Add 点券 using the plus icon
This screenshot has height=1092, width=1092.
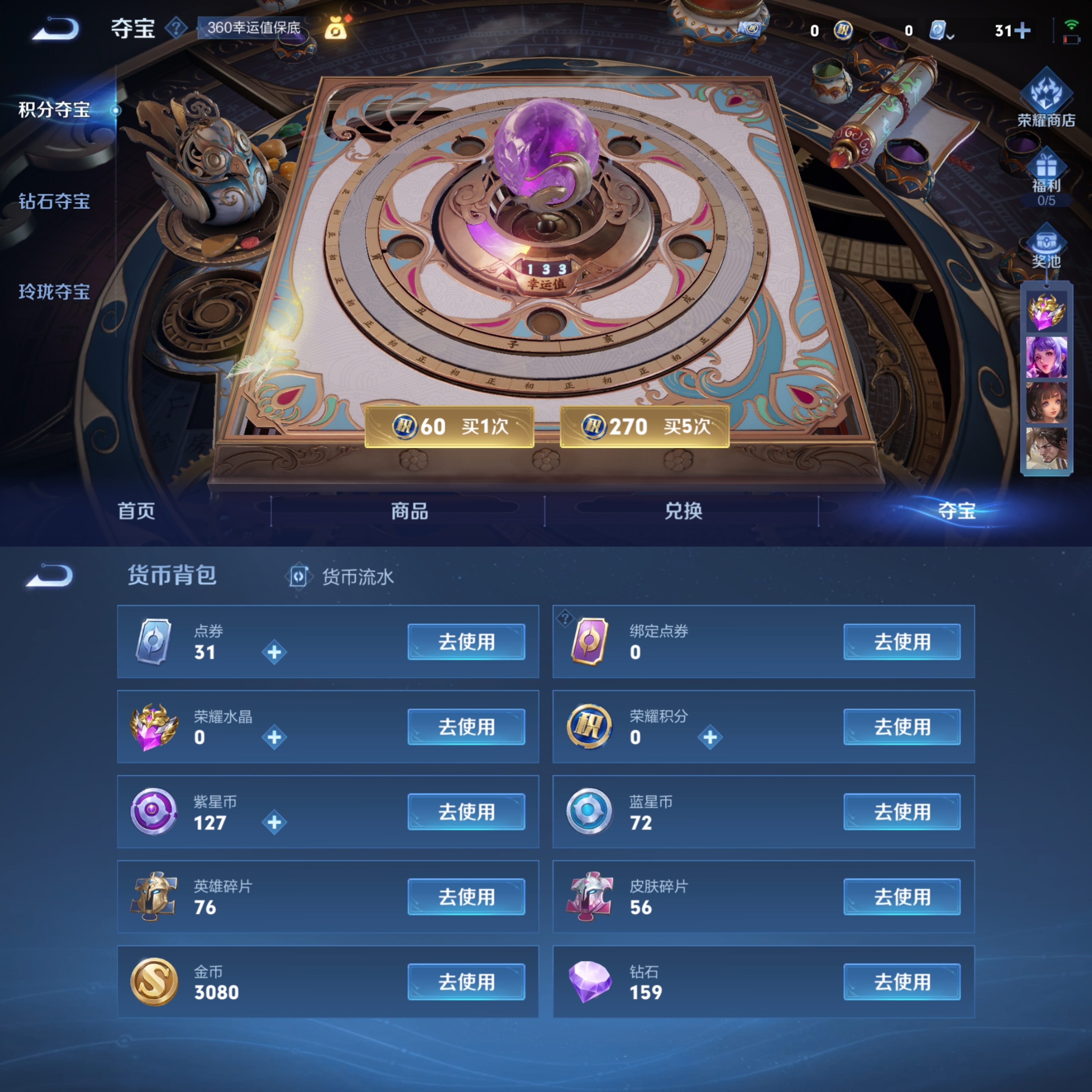pos(274,652)
